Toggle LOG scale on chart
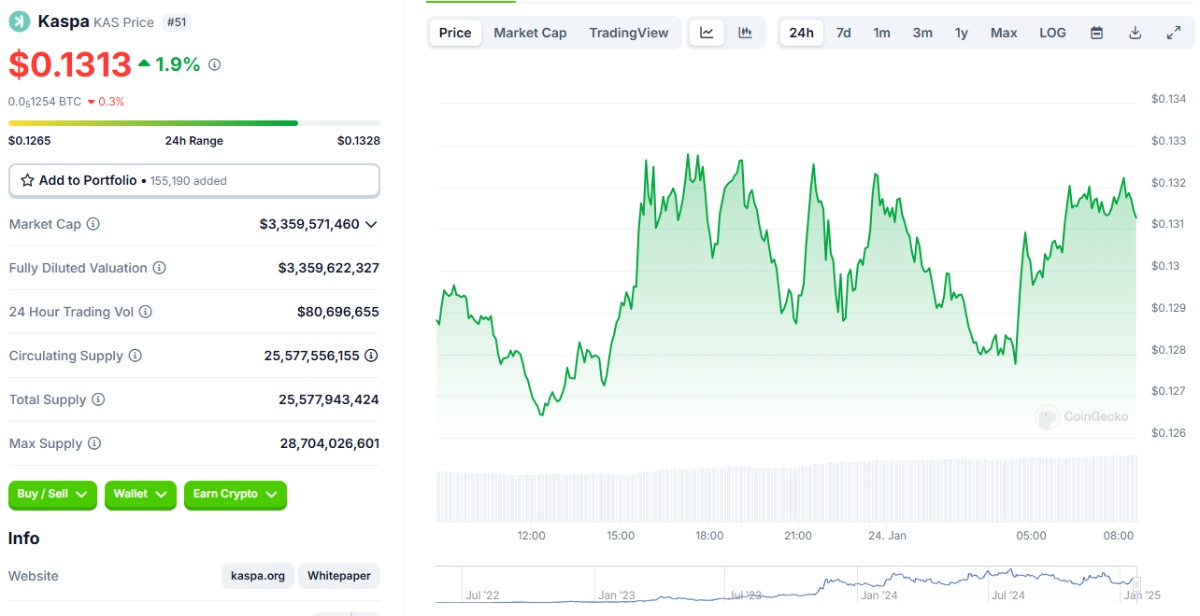The image size is (1200, 616). [x=1053, y=33]
